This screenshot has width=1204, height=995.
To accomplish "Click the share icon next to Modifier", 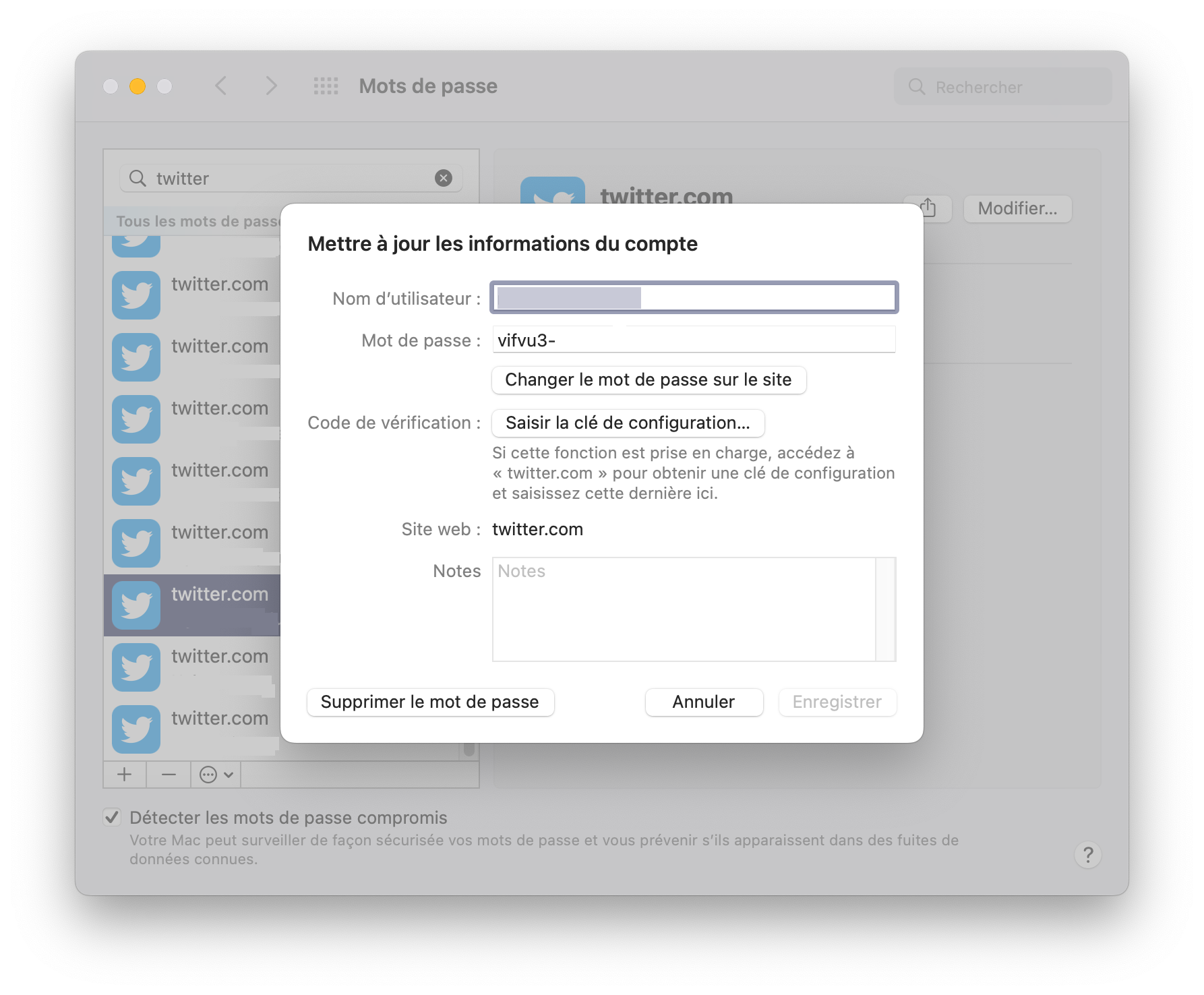I will click(x=930, y=208).
